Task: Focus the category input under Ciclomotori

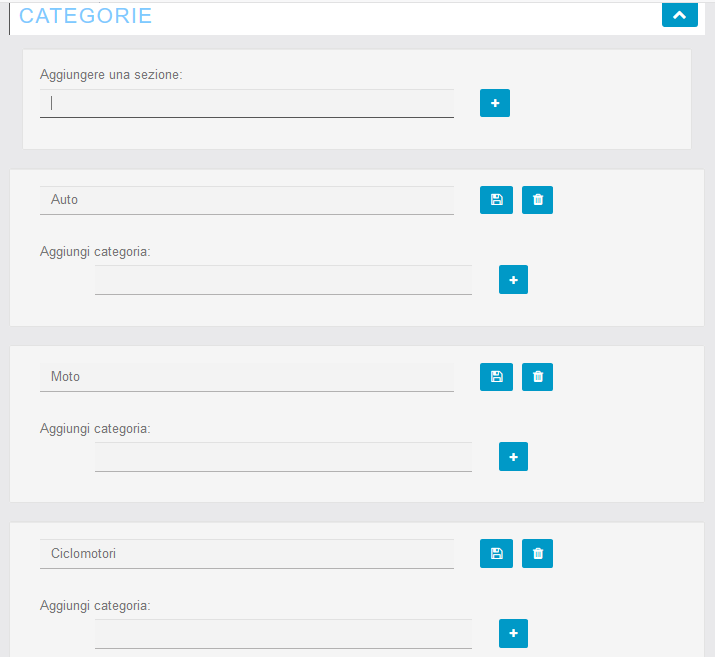Action: tap(283, 634)
